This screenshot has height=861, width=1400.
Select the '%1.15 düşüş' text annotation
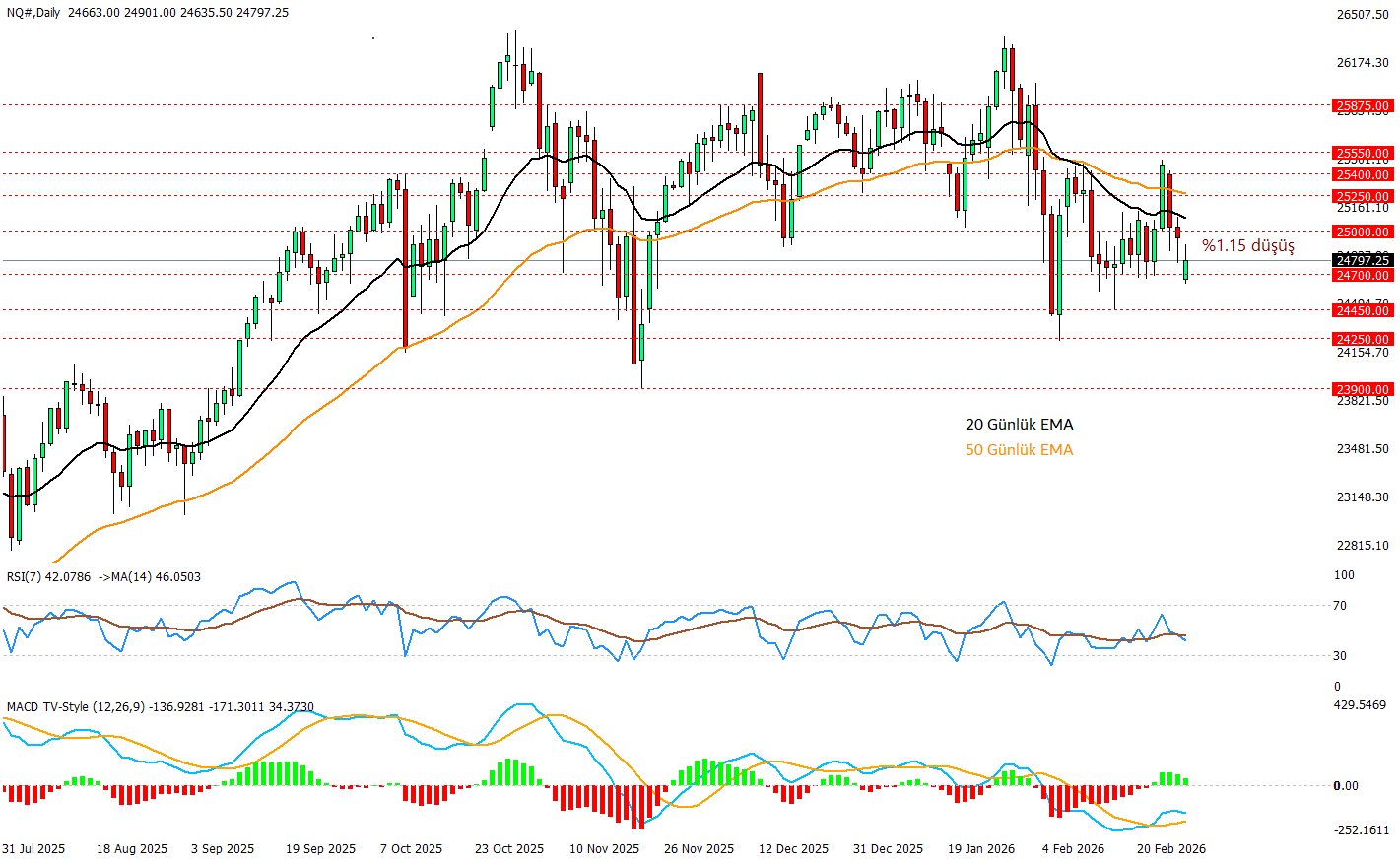1247,245
